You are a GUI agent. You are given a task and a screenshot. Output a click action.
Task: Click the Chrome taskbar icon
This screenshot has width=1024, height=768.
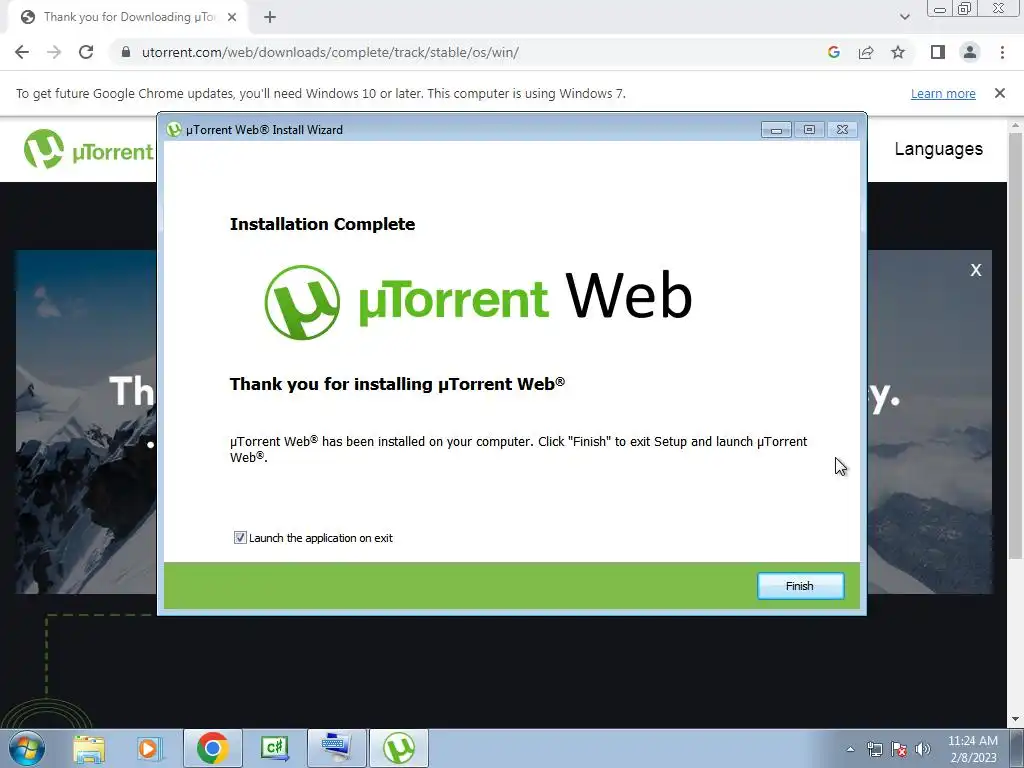(x=212, y=748)
